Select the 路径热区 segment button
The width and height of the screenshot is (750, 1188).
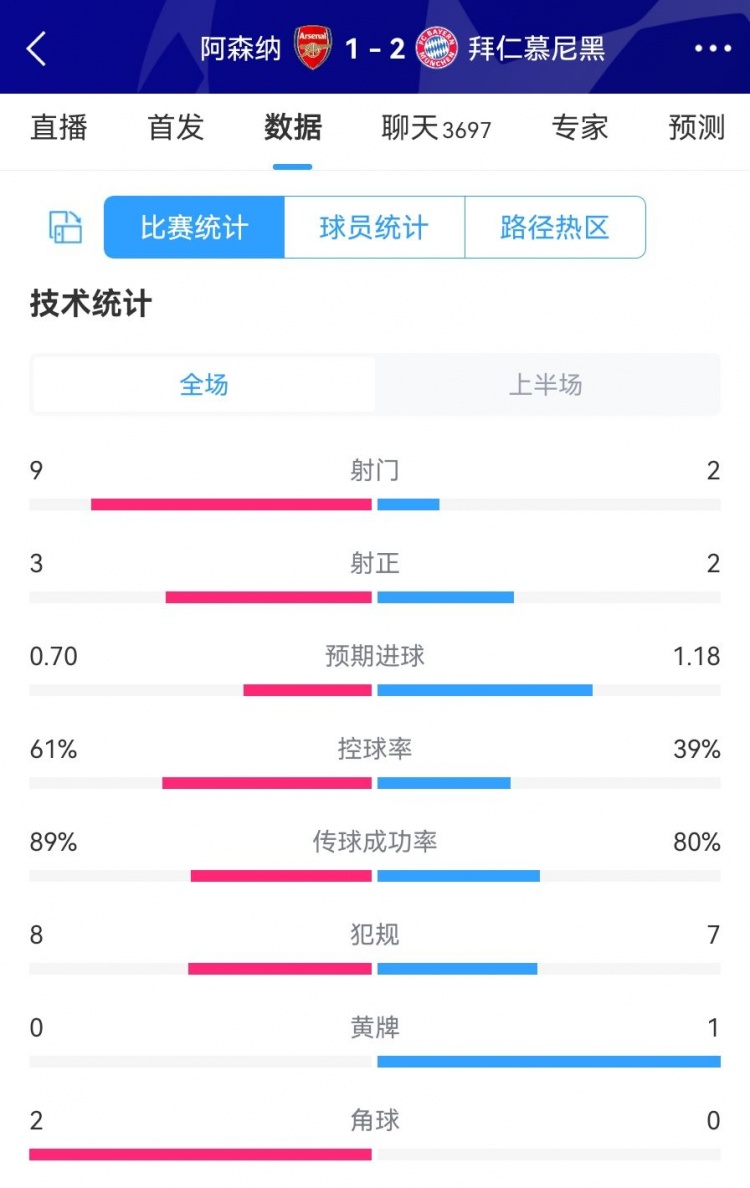555,227
